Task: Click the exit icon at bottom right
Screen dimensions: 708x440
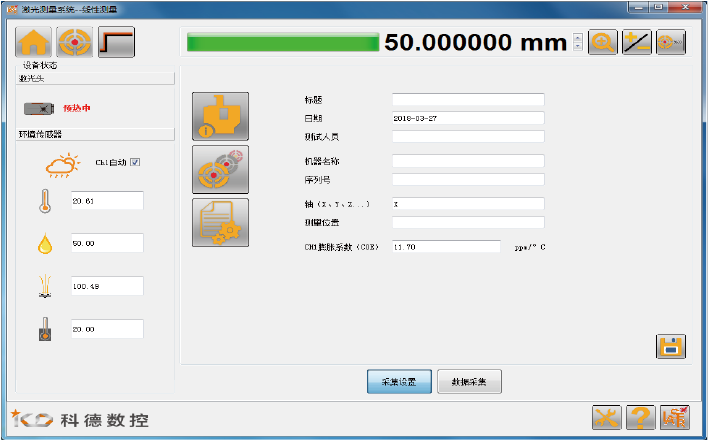Action: (x=675, y=417)
